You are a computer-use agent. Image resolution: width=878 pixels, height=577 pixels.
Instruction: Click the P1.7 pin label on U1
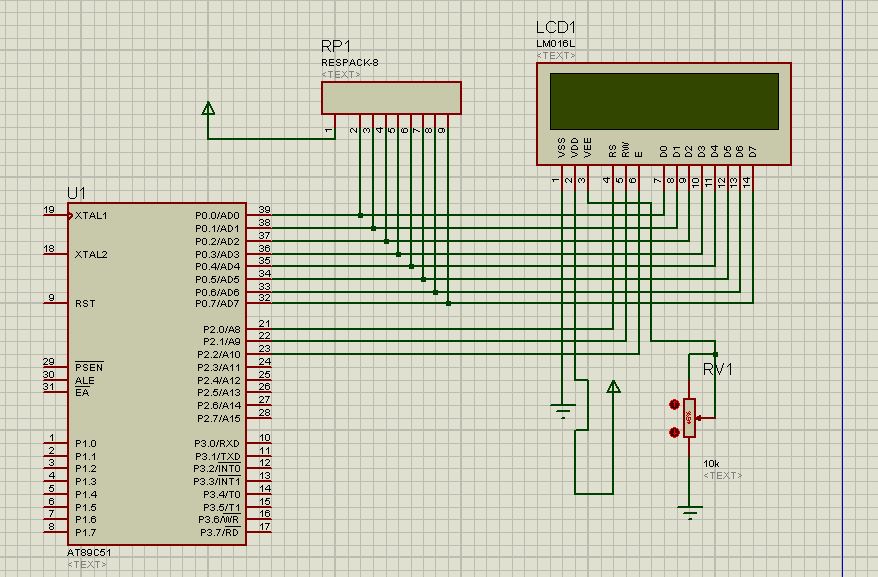click(86, 533)
